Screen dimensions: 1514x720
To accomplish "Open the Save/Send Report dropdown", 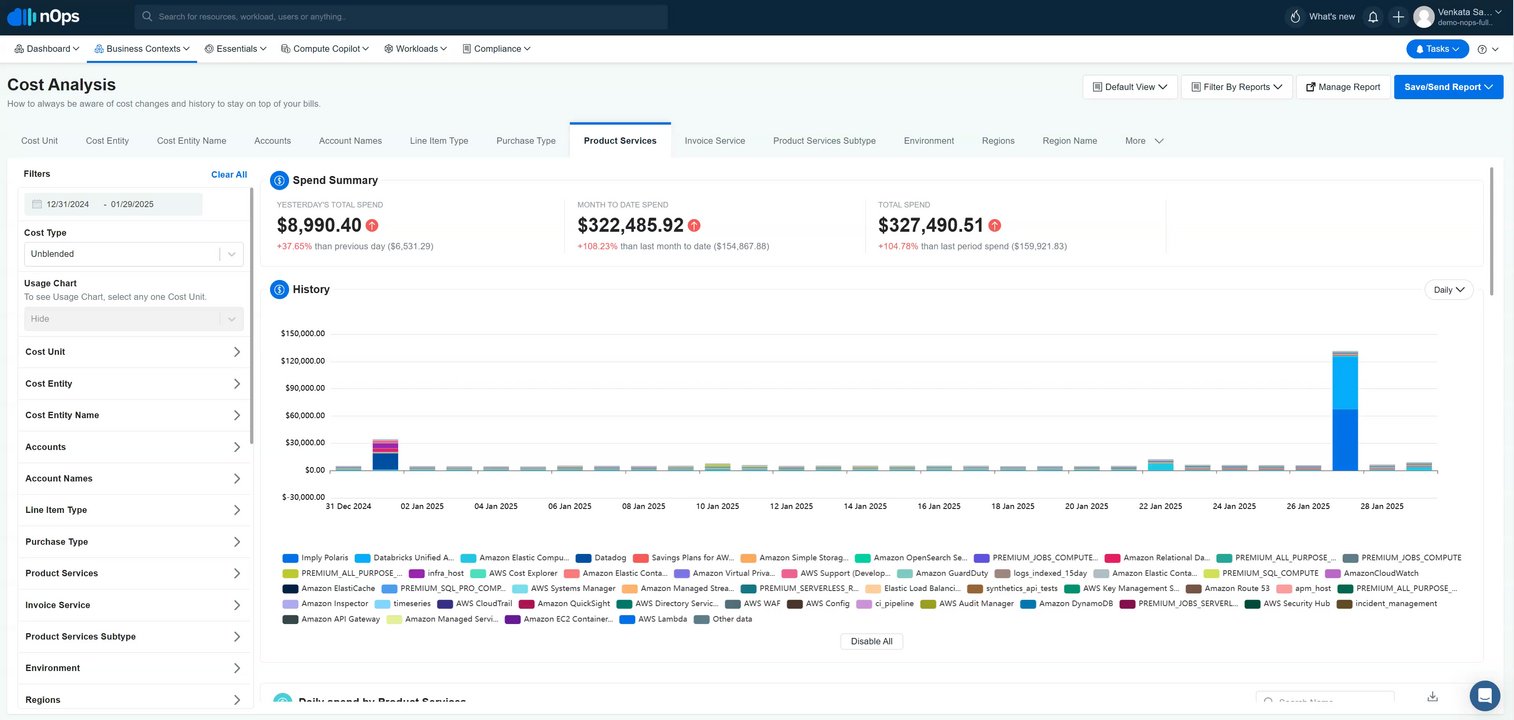I will pos(1448,87).
